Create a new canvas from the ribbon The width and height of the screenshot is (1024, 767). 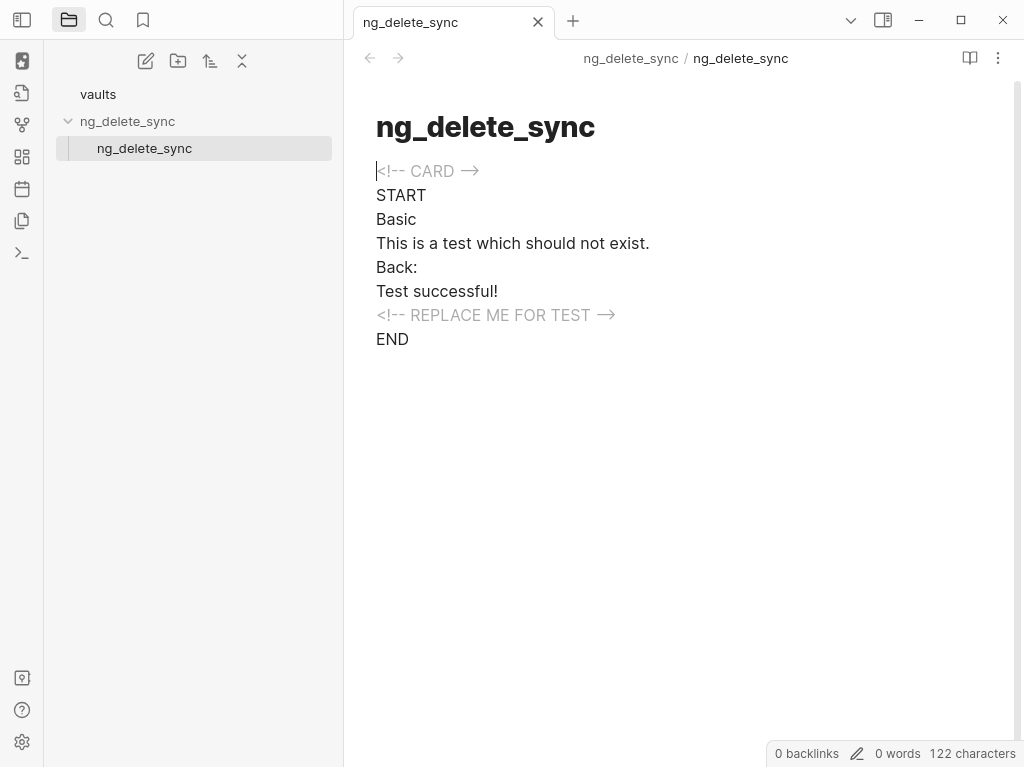tap(22, 157)
